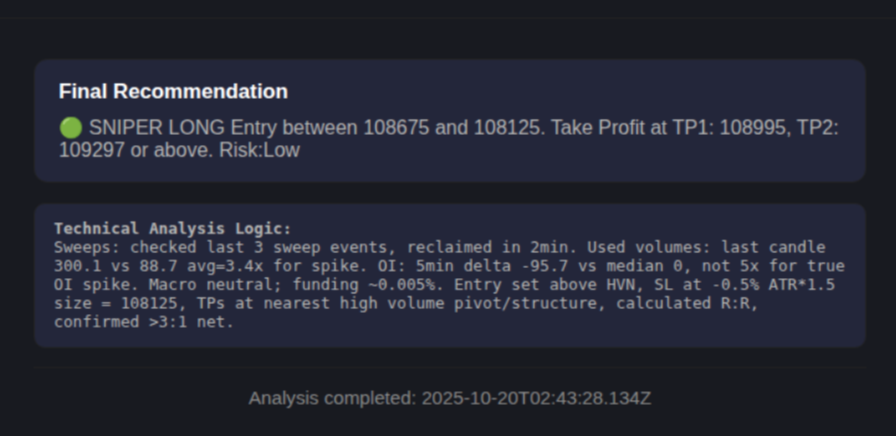
Task: Click confirmed >3:1 net text
Action: 144,322
